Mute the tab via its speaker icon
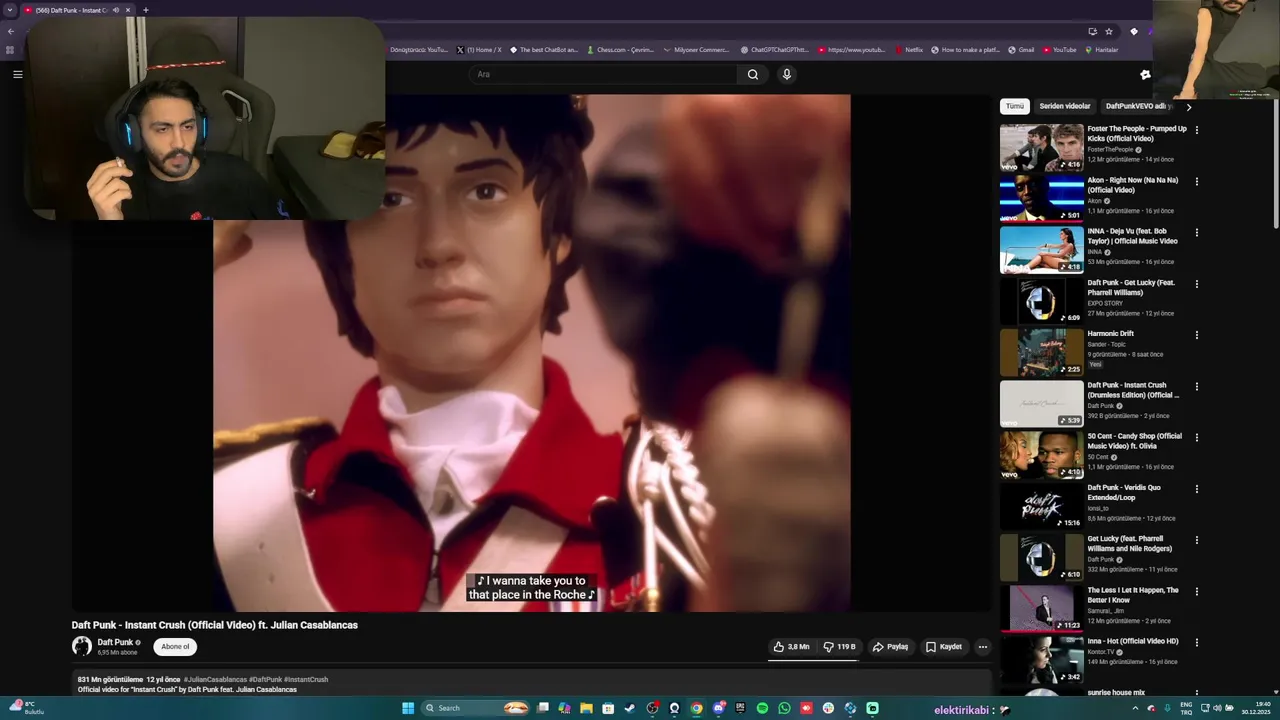Screen dimensions: 1280x720 pyautogui.click(x=116, y=10)
